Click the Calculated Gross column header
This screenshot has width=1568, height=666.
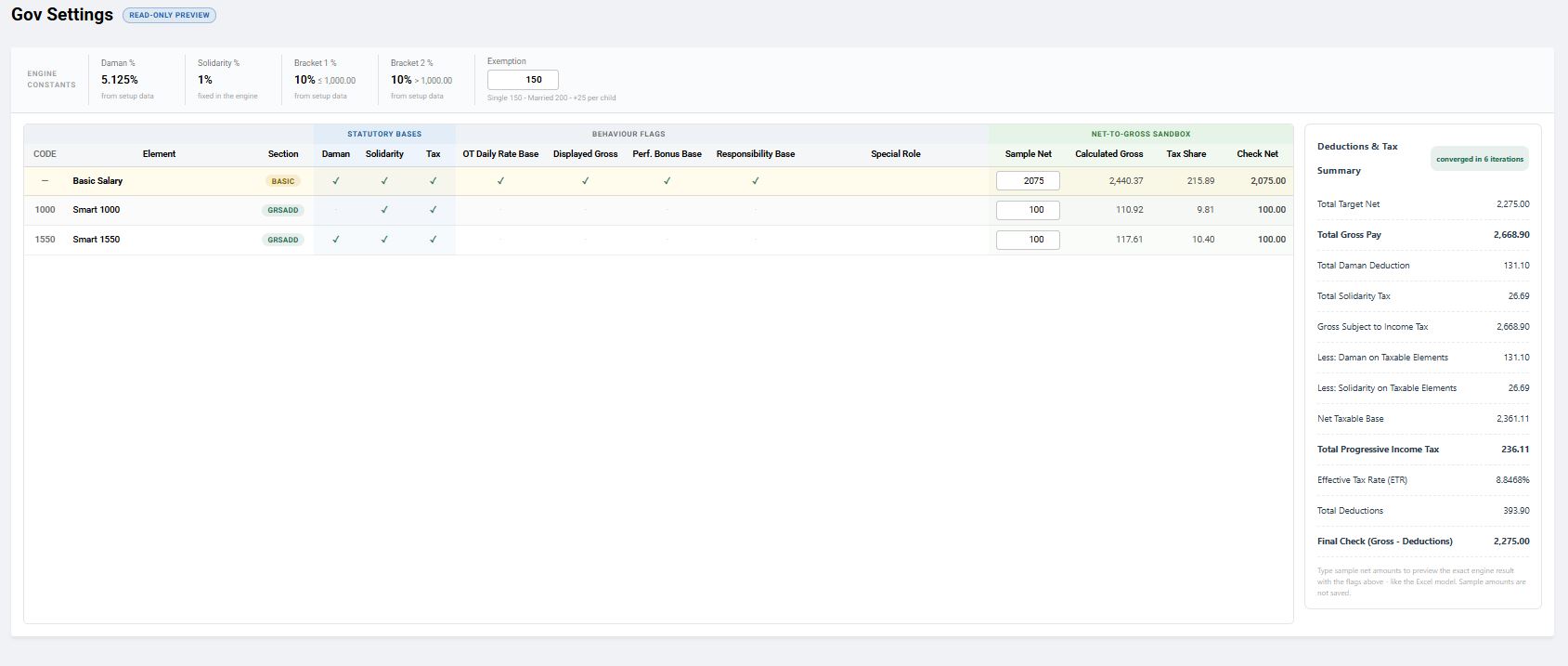coord(1109,154)
